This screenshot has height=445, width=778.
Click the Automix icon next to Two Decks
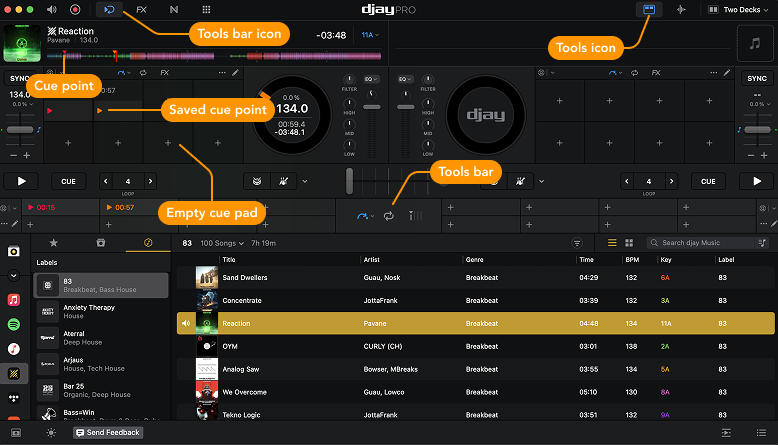(x=682, y=9)
